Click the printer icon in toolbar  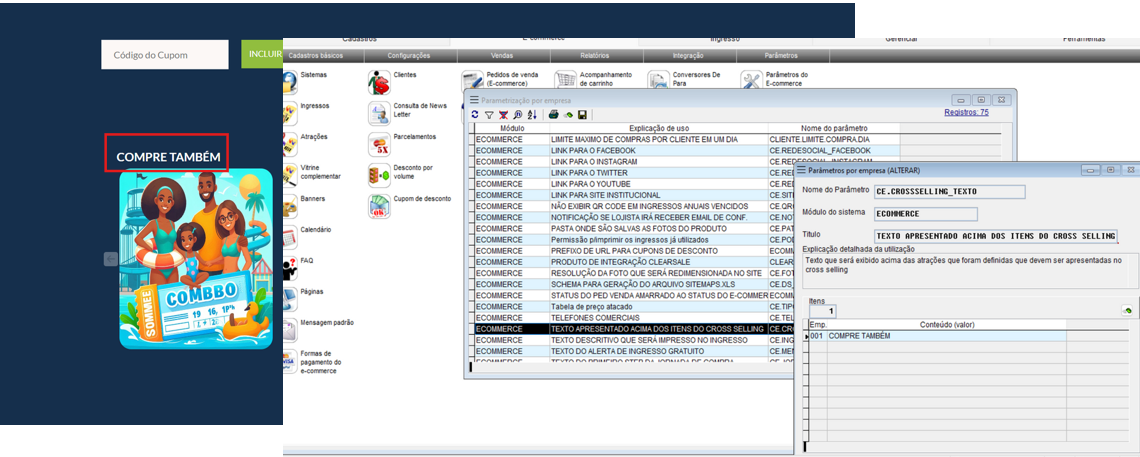(x=553, y=115)
